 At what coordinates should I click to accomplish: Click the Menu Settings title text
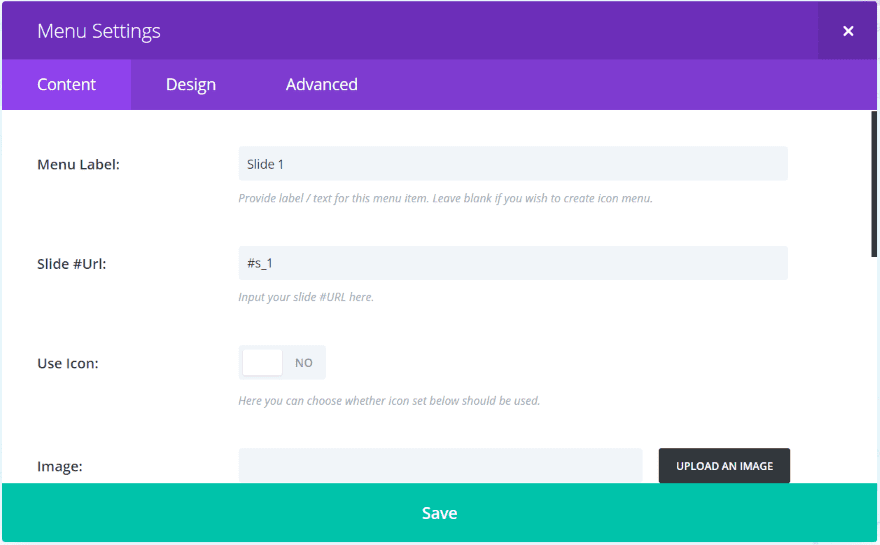tap(99, 31)
